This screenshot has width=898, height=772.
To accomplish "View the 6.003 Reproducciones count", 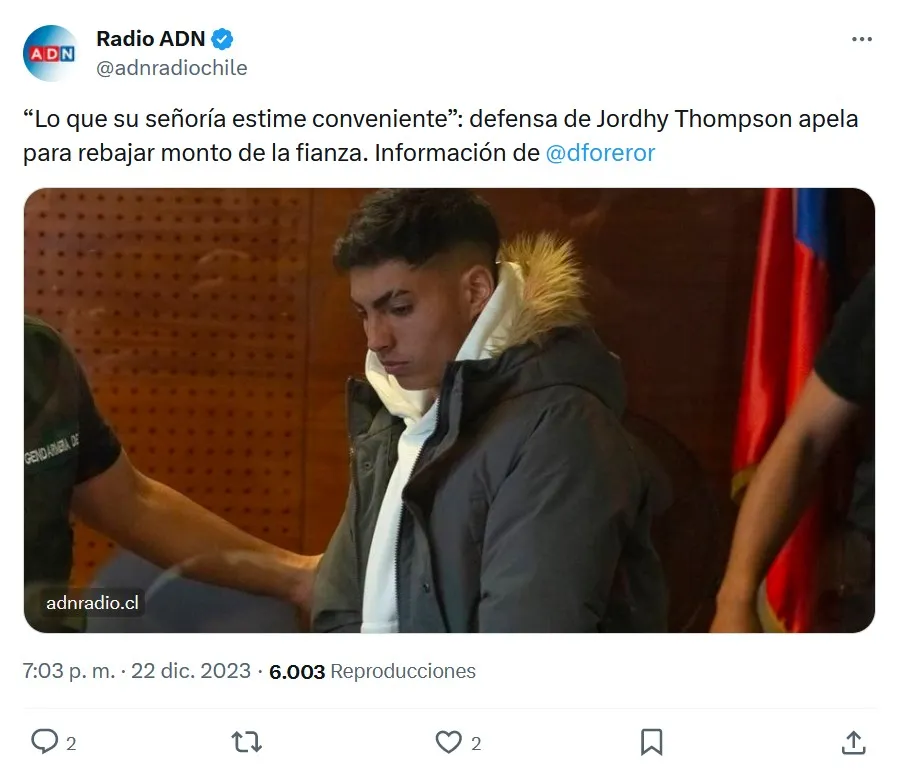I will (372, 671).
